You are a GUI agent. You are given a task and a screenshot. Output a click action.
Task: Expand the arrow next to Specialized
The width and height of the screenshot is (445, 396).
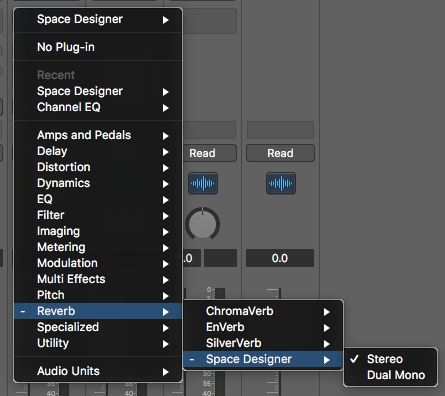[x=166, y=328]
